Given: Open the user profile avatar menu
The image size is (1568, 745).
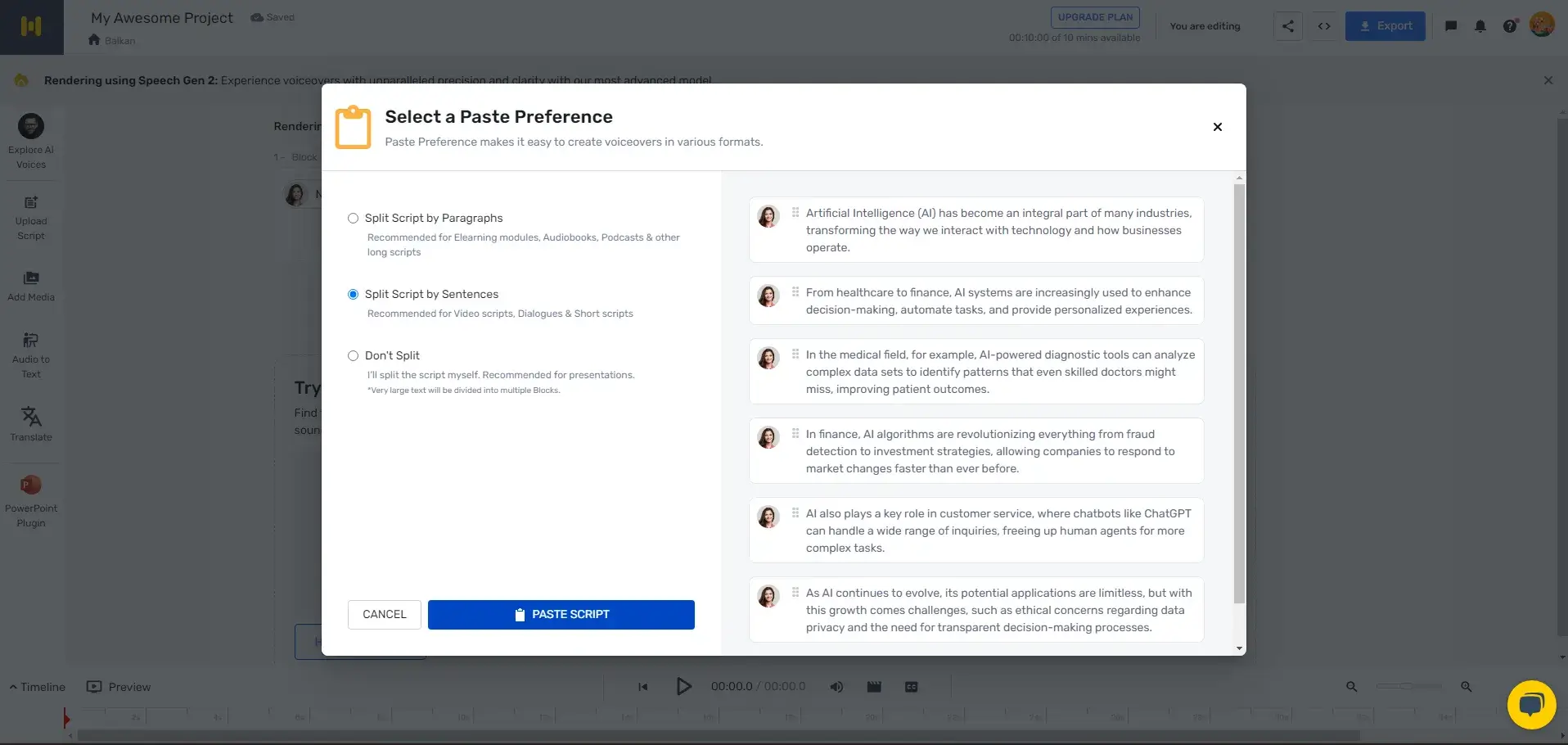Looking at the screenshot, I should tap(1543, 25).
